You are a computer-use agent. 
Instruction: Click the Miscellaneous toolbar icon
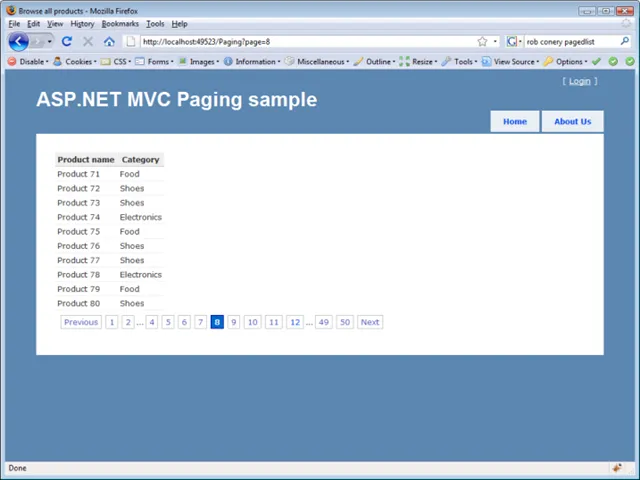coord(289,61)
